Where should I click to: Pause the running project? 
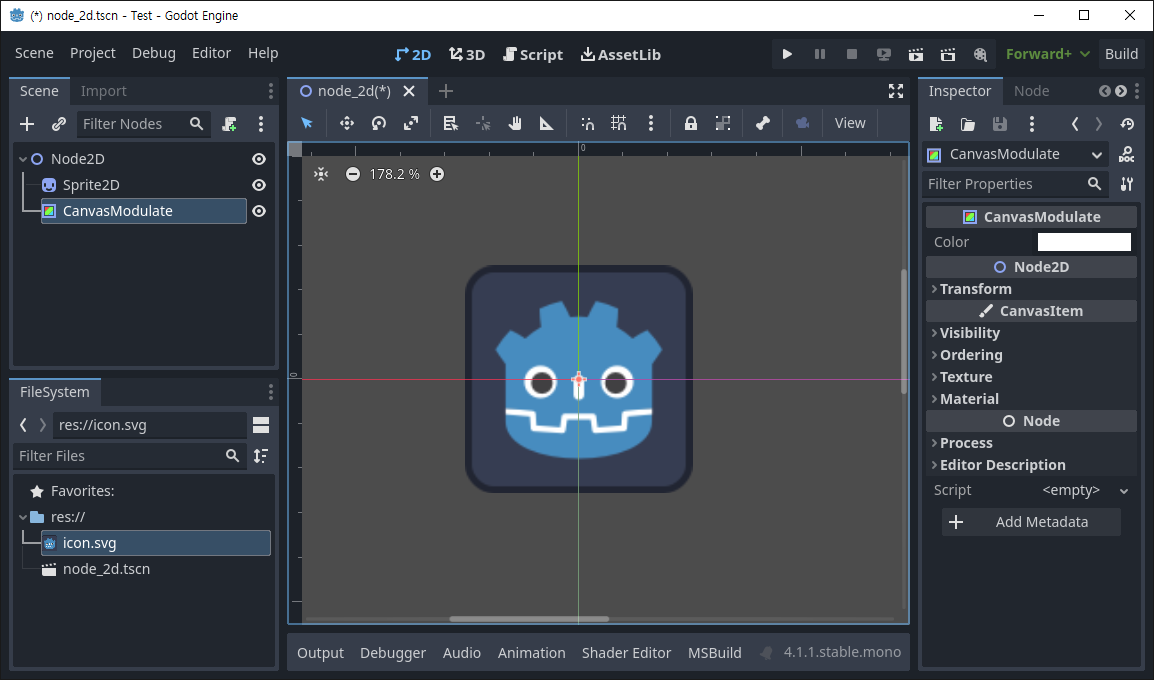click(x=819, y=54)
